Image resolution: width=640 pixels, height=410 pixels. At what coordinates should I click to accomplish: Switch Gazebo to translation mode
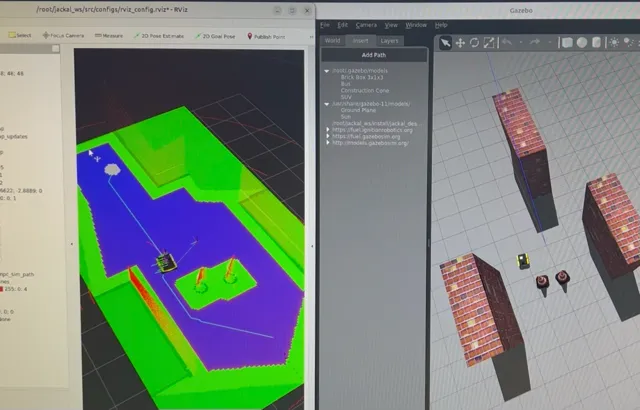(x=460, y=43)
